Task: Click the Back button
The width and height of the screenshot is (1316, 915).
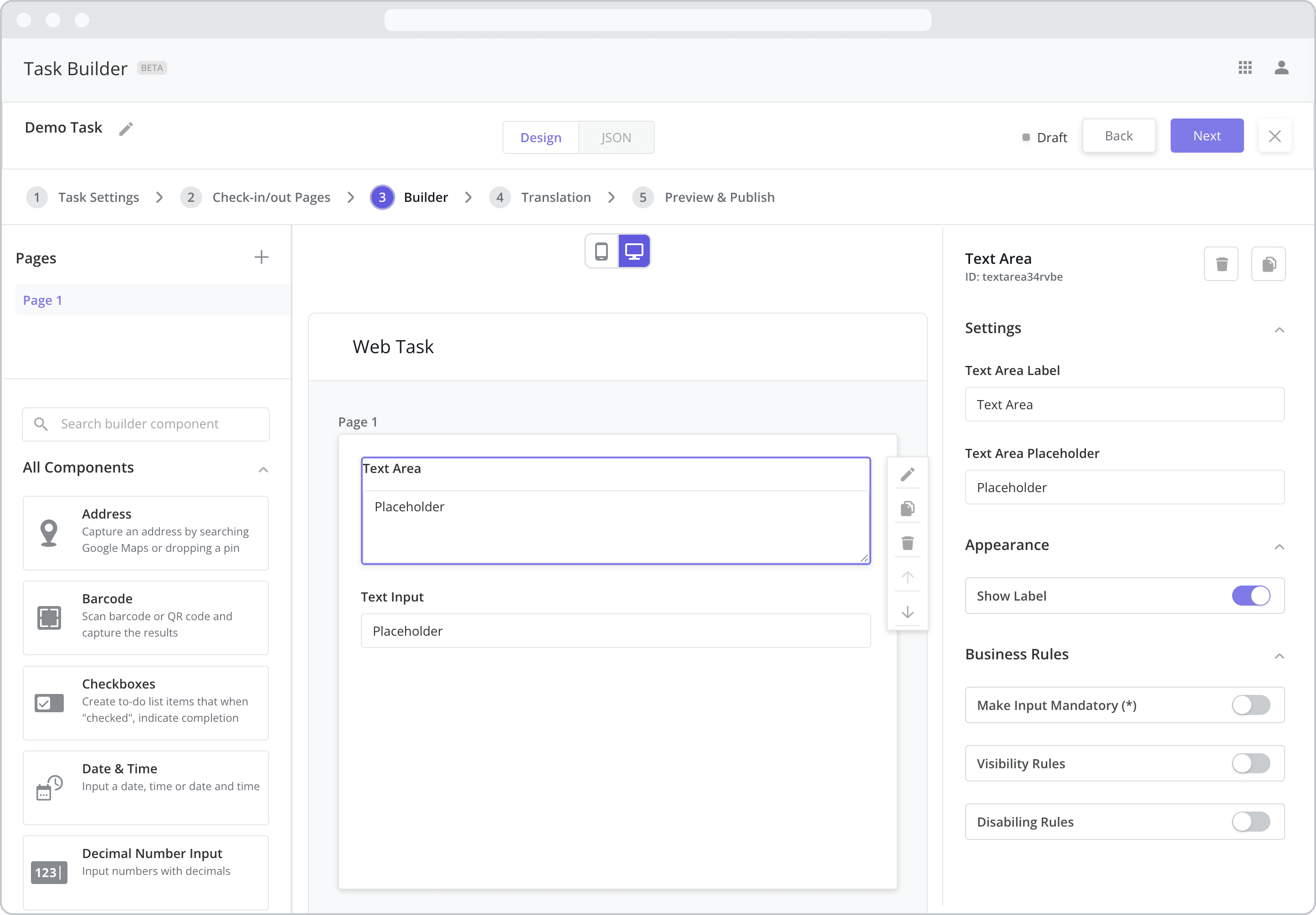Action: click(x=1118, y=136)
